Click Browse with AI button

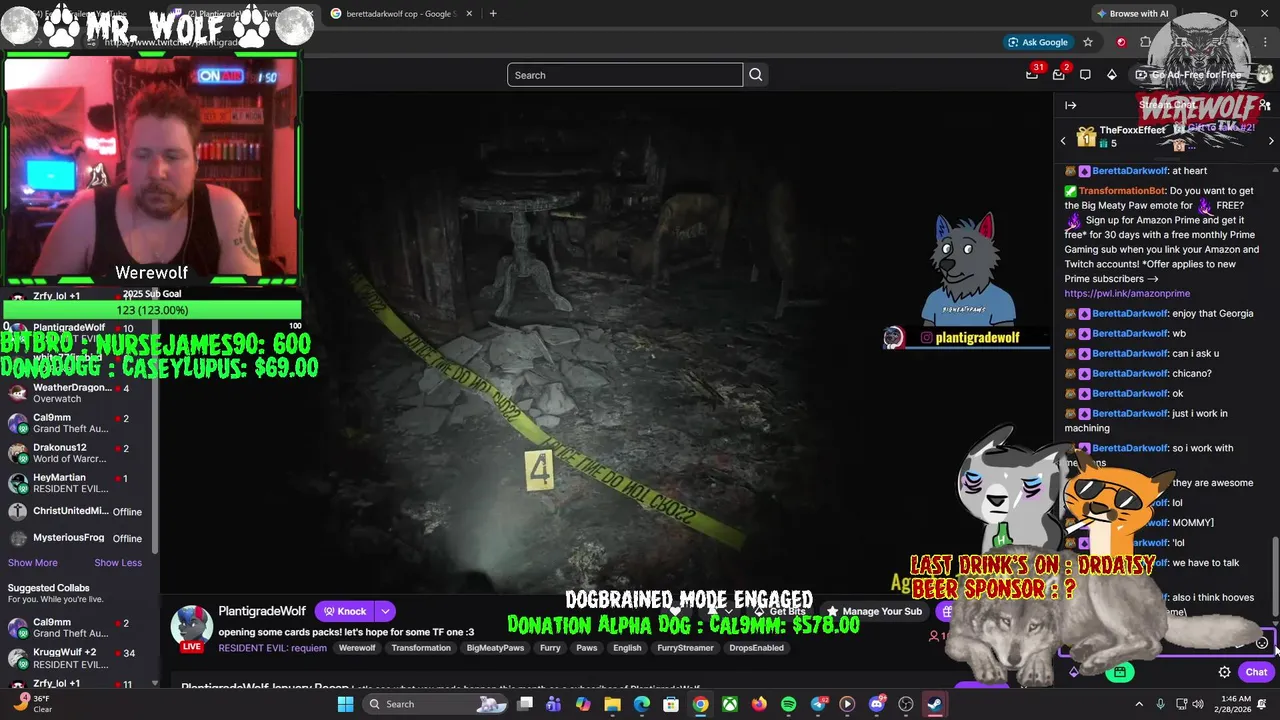[1132, 13]
